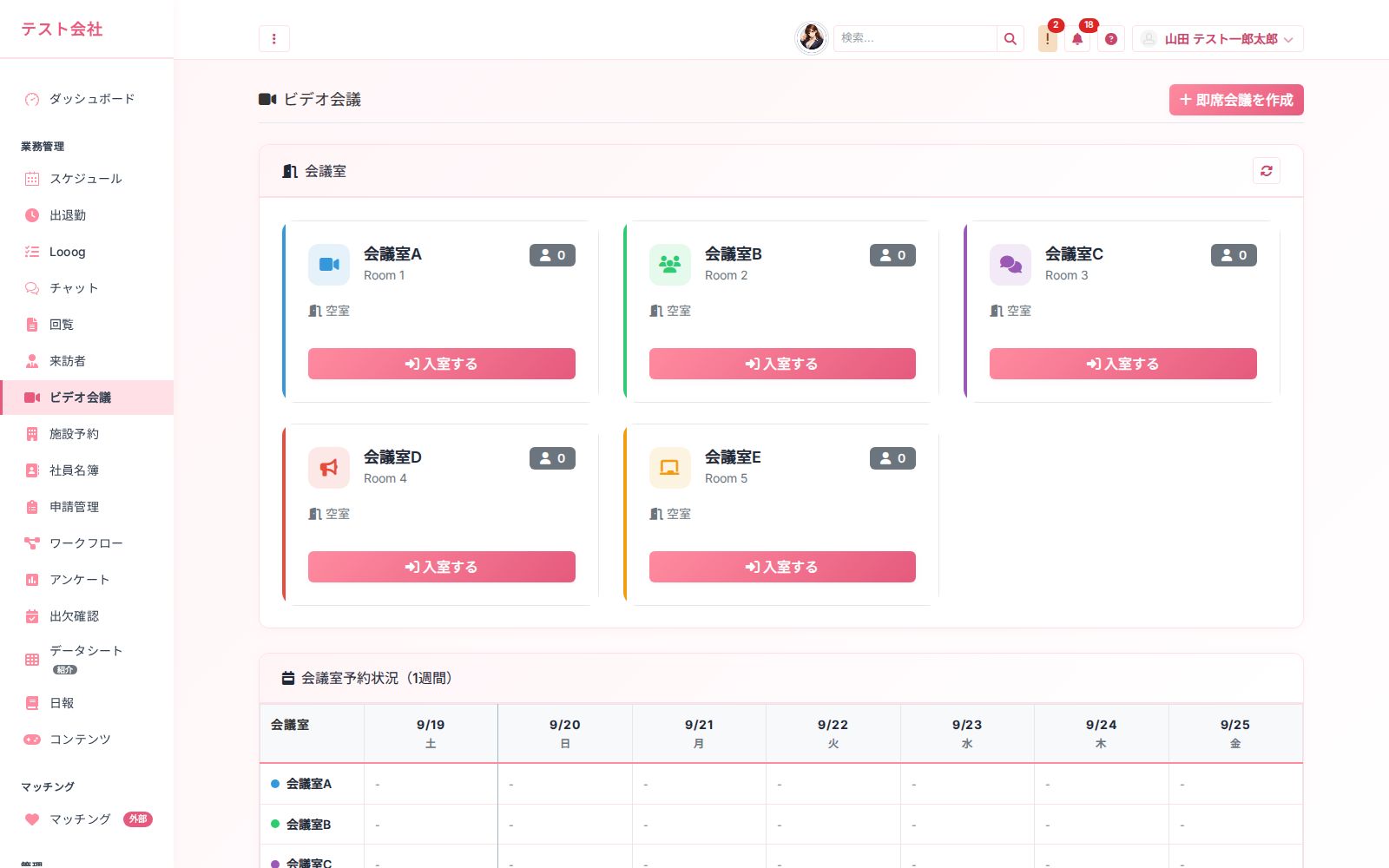Select ビデオ会議 in the sidebar
The width and height of the screenshot is (1389, 868).
(x=87, y=398)
